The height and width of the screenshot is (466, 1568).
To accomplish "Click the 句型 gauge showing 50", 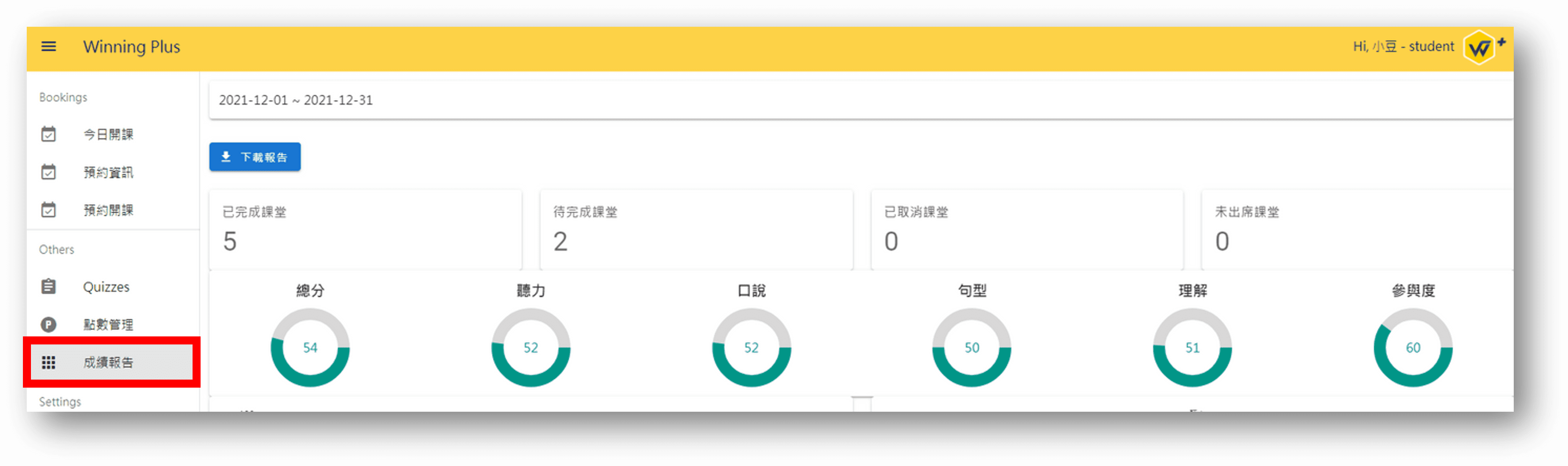I will tap(972, 347).
